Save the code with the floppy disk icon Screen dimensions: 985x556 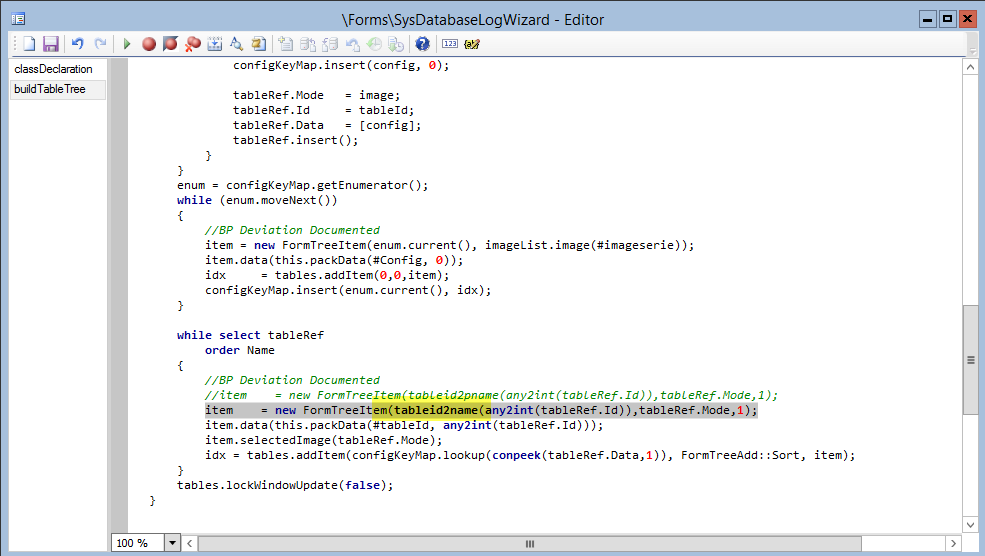coord(50,44)
